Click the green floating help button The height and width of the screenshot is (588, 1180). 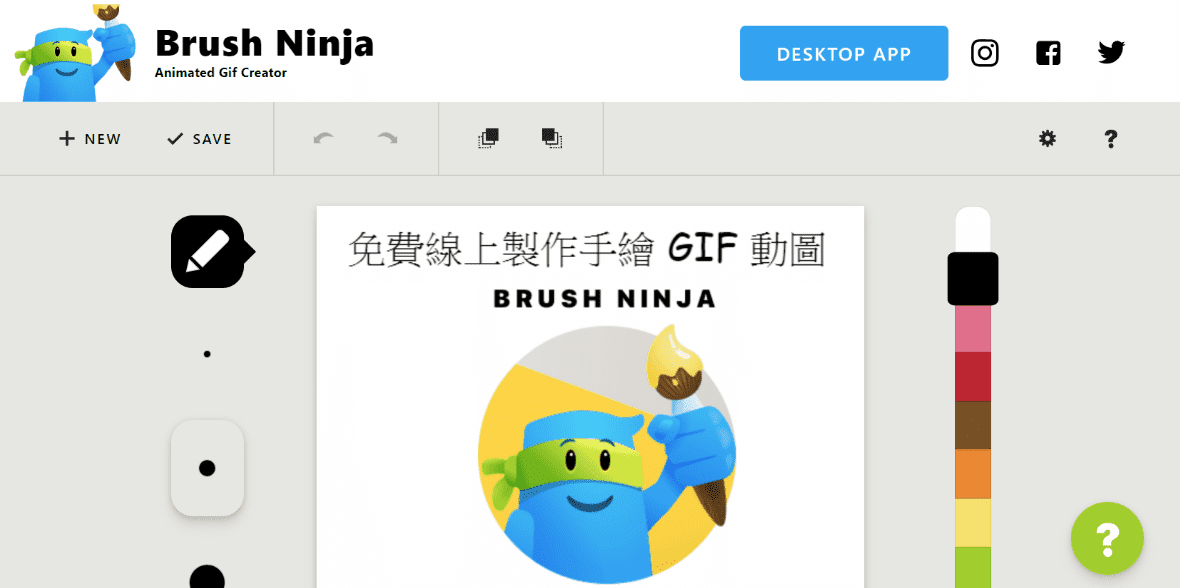1107,538
